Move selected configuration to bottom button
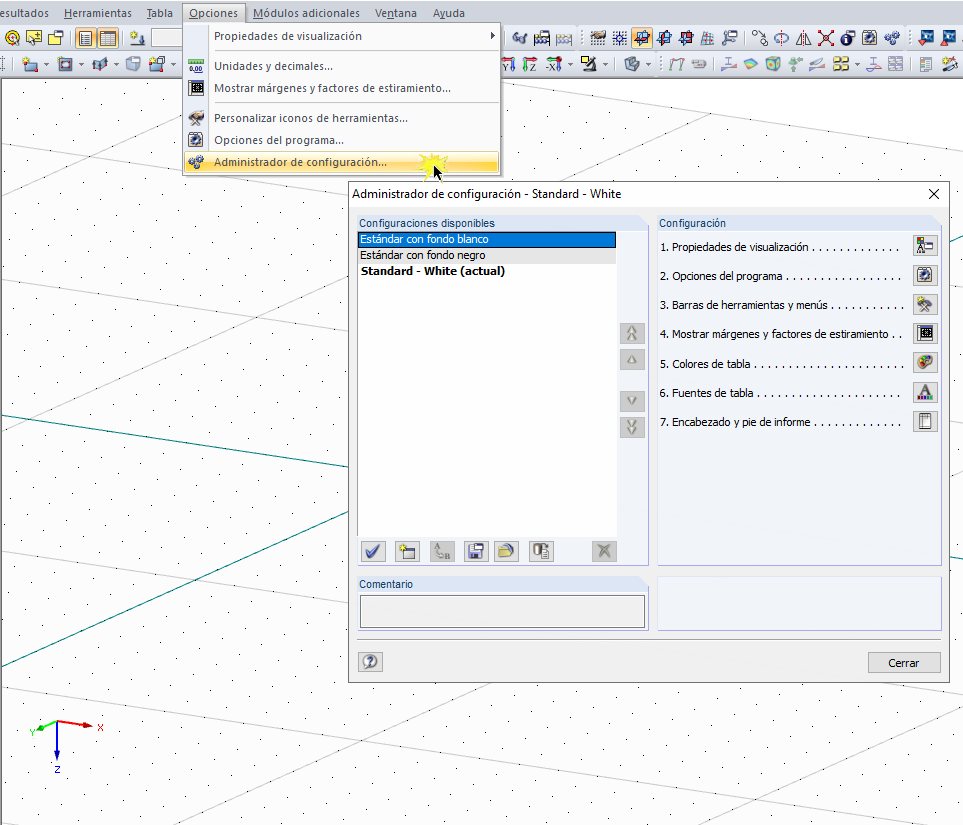Viewport: 963px width, 825px height. tap(632, 427)
